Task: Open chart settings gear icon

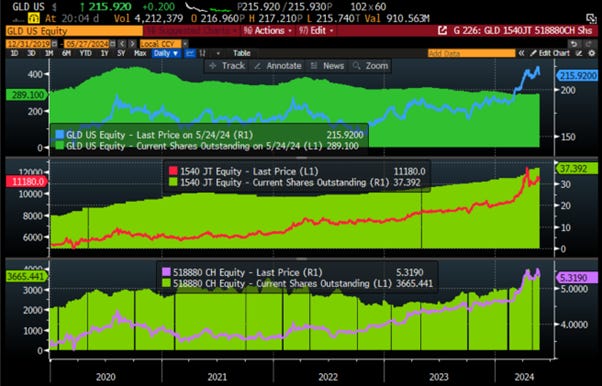Action: 592,53
